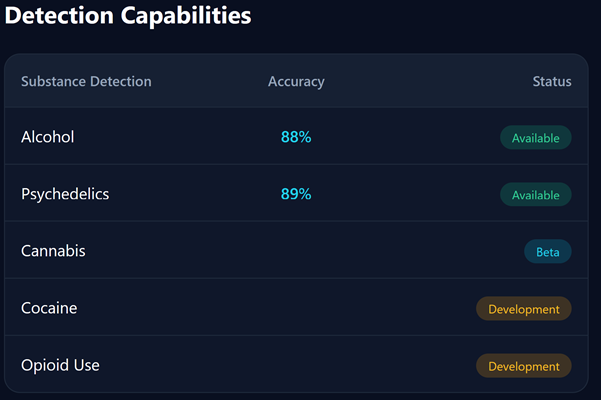Click the Beta status badge

click(x=547, y=252)
